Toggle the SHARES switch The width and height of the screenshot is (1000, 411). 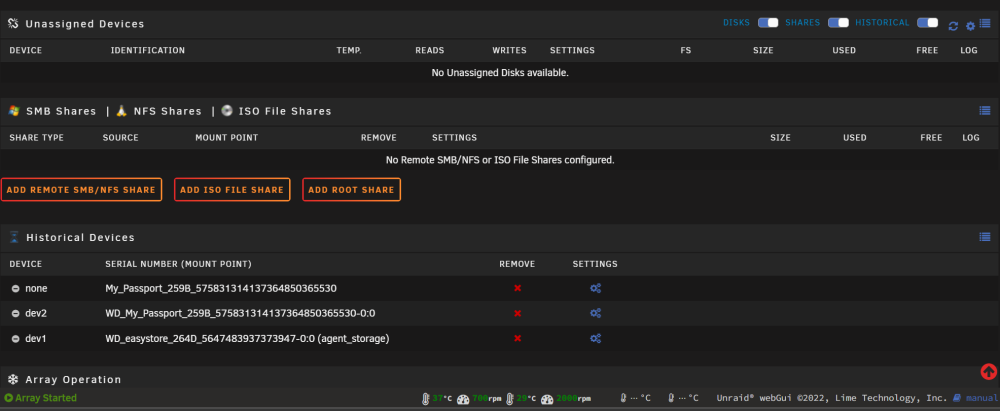[x=838, y=22]
